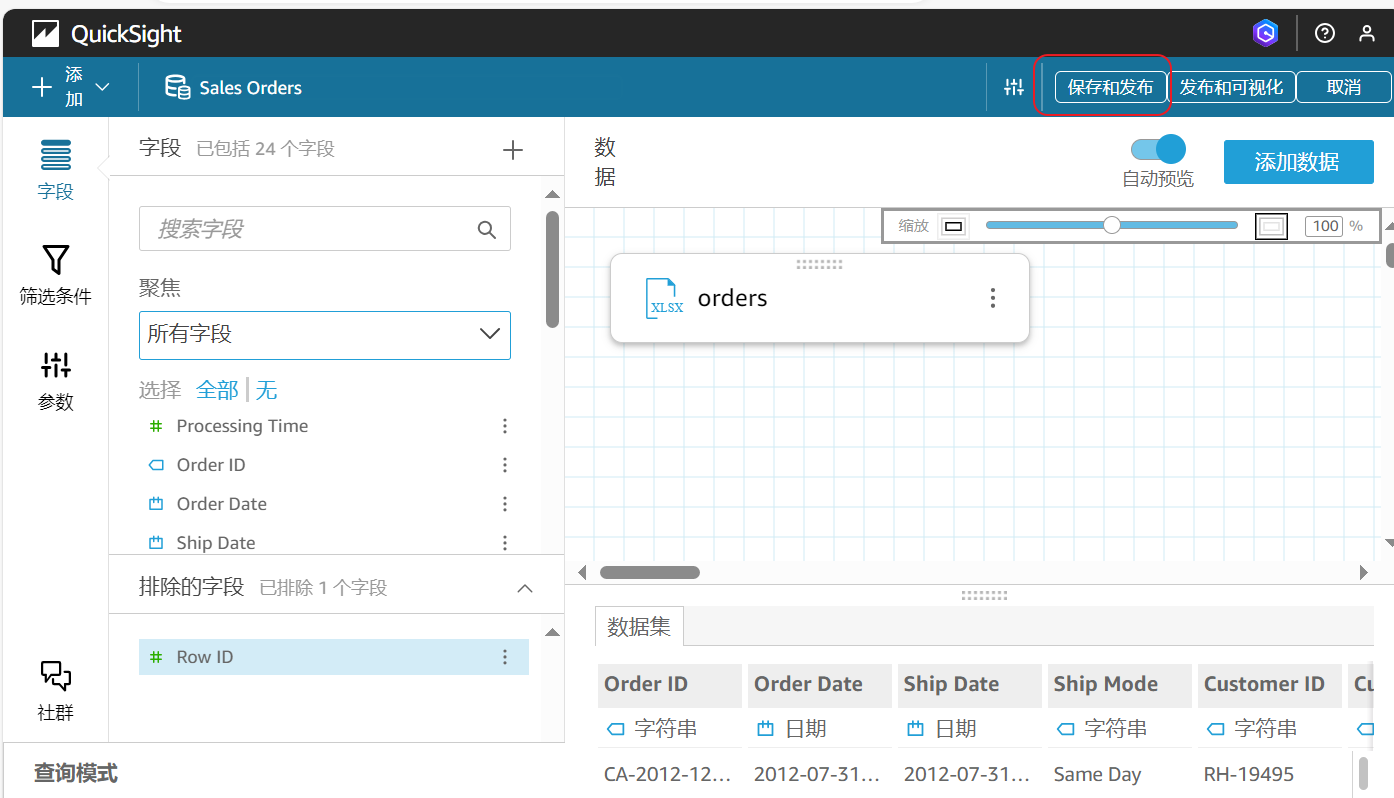Toggle the 自动预览 auto preview switch
Viewport: 1394px width, 798px height.
point(1158,150)
